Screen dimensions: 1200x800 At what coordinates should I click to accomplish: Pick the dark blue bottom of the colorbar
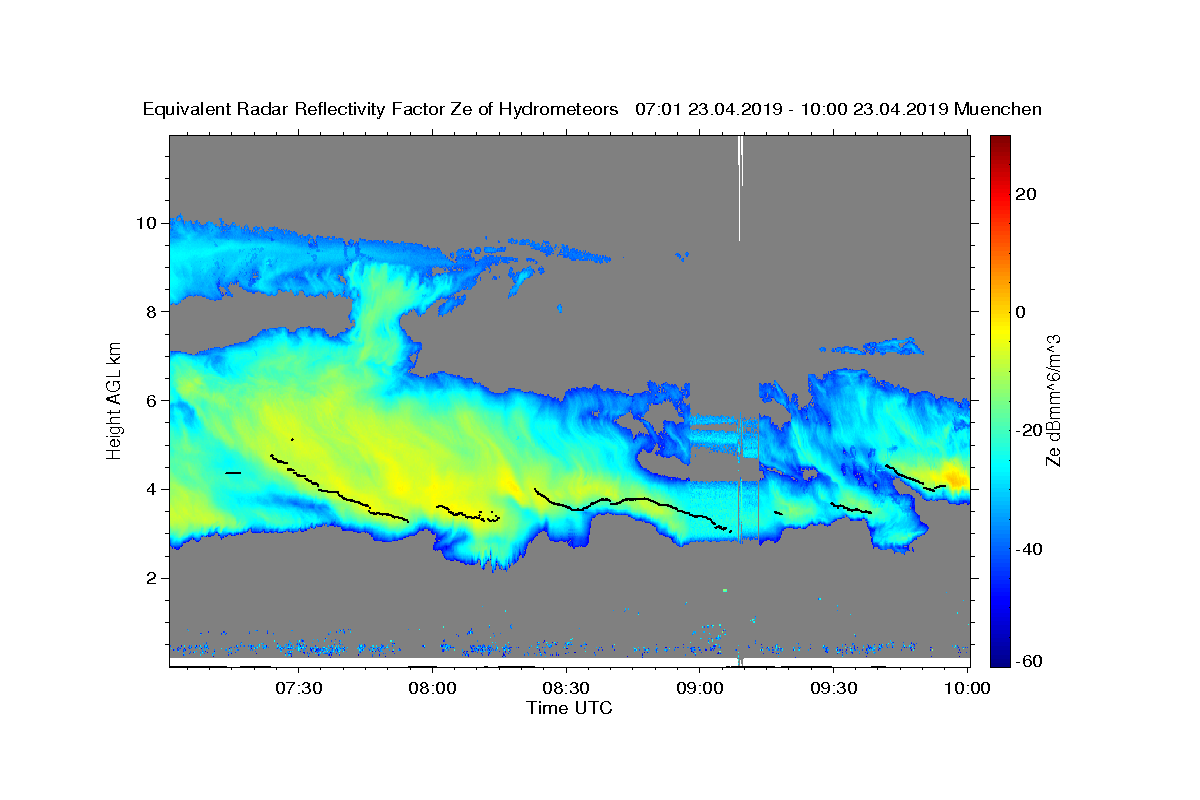tap(1000, 658)
